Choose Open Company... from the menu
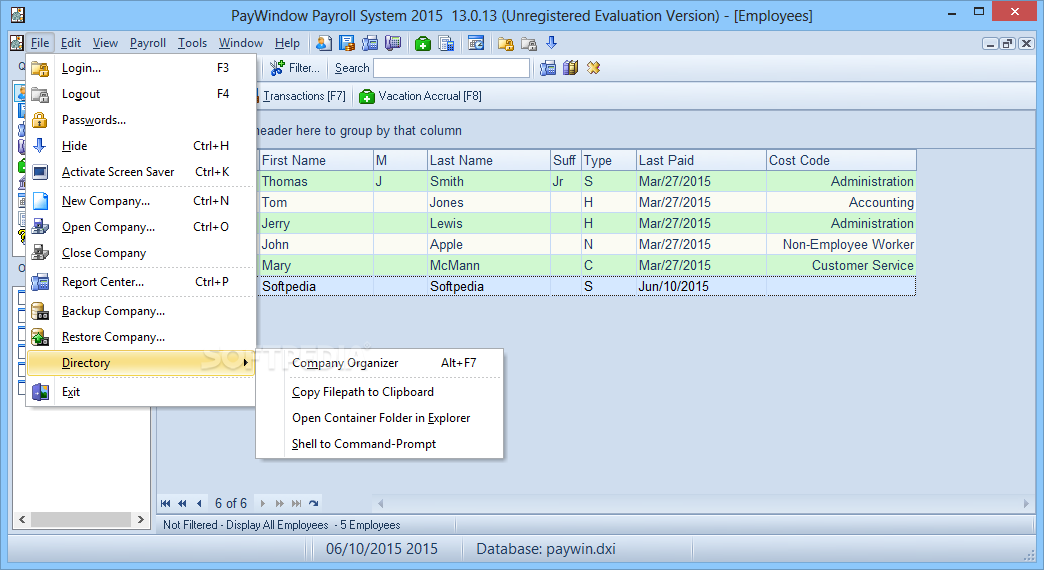The height and width of the screenshot is (570, 1044). tap(141, 227)
